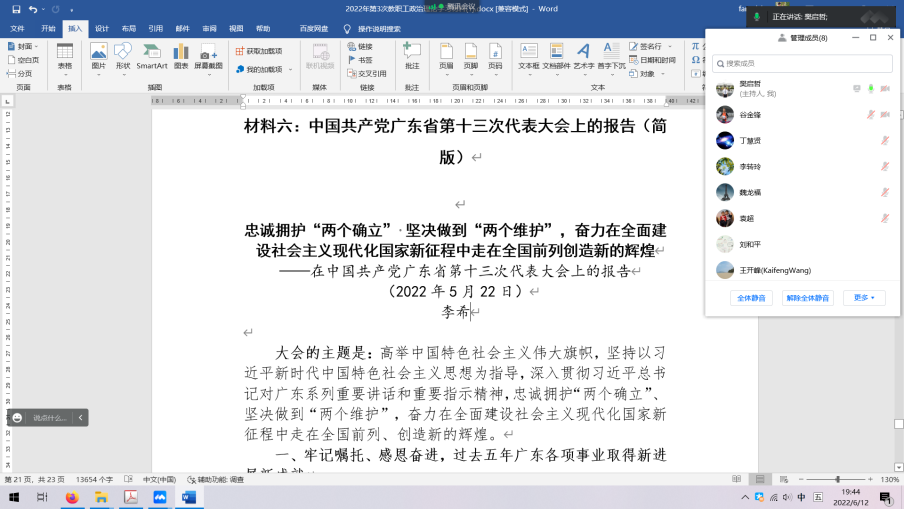The width and height of the screenshot is (904, 509).
Task: Switch to the Design (设计) tab
Action: point(102,29)
